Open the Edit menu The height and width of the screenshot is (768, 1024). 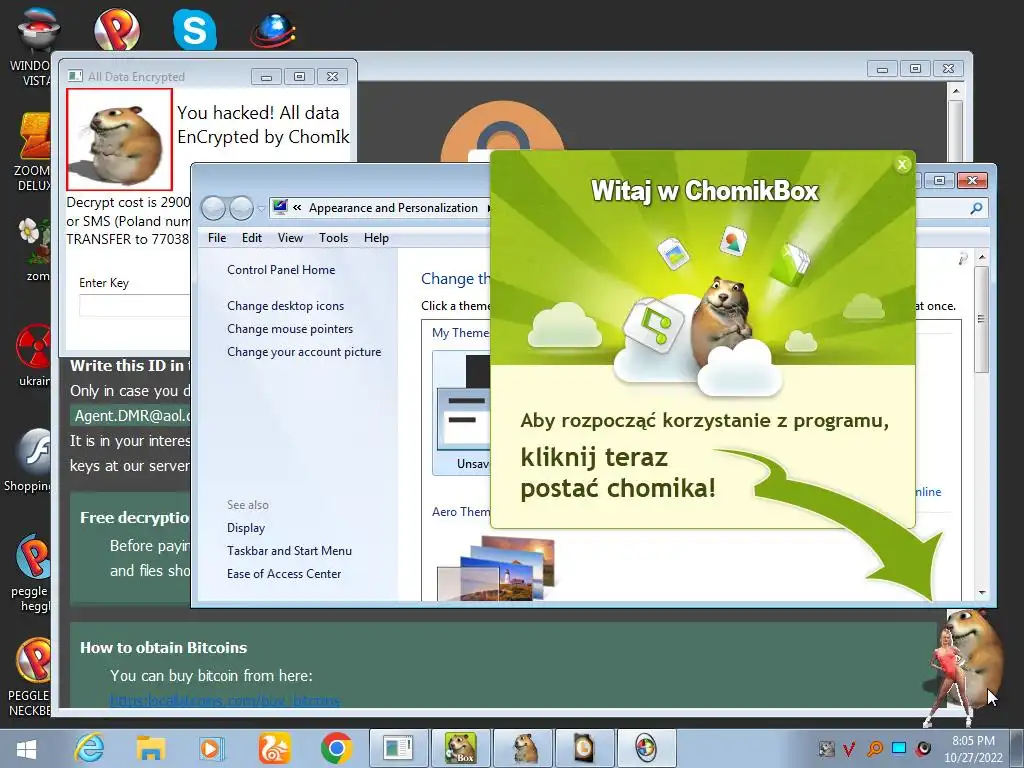point(251,238)
